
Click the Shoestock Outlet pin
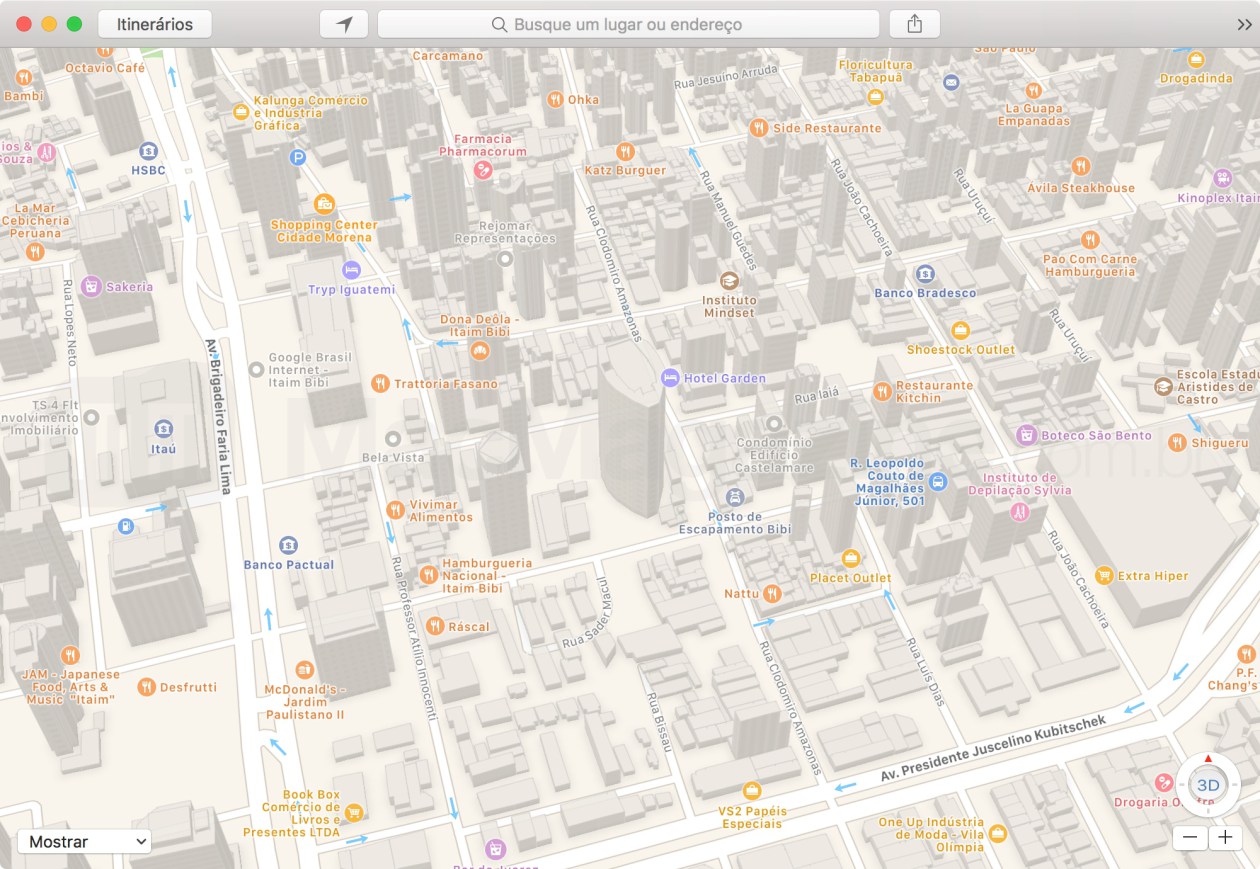click(961, 330)
